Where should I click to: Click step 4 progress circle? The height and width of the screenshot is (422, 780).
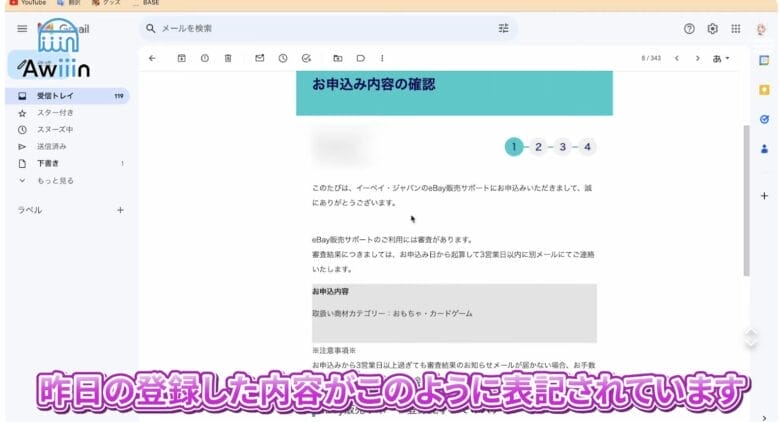point(587,147)
